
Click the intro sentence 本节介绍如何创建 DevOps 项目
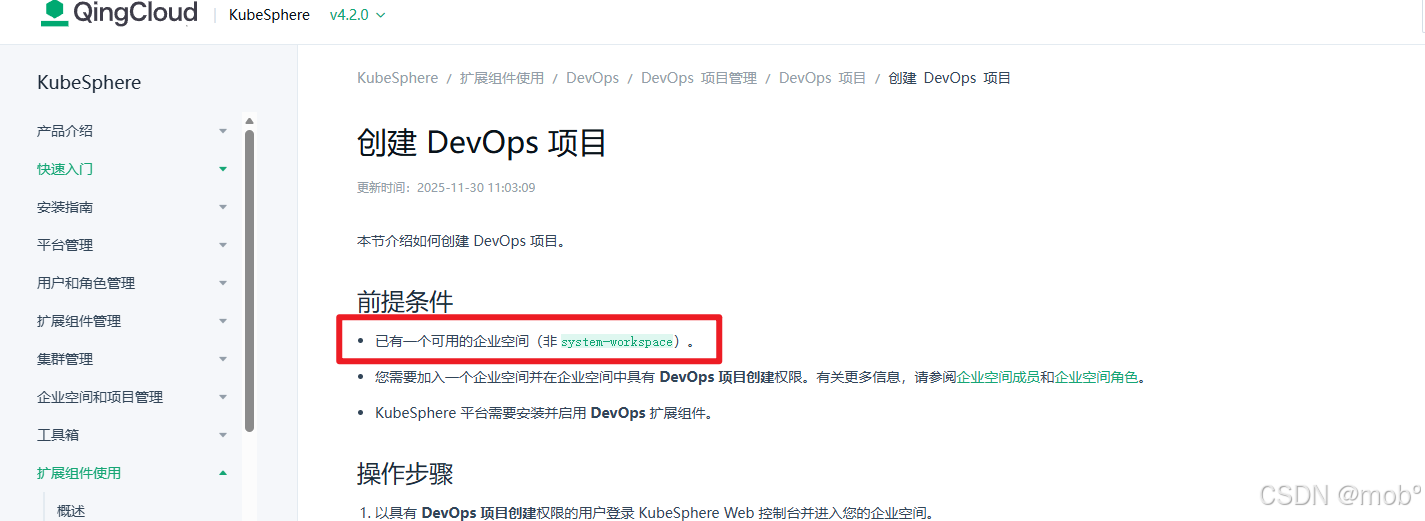tap(461, 241)
